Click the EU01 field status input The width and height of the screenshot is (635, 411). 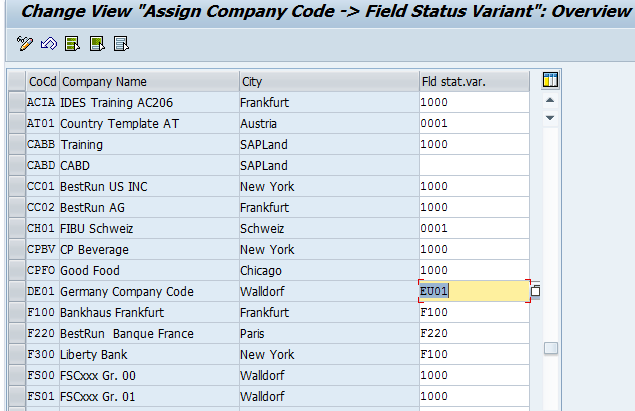pyautogui.click(x=474, y=291)
